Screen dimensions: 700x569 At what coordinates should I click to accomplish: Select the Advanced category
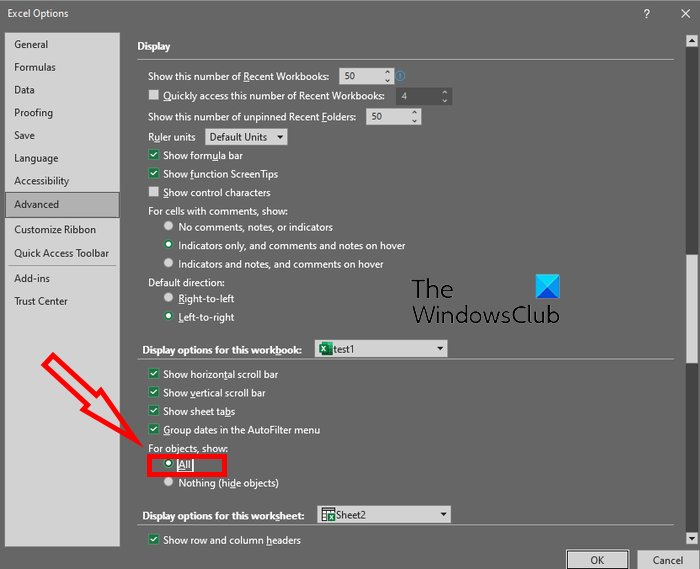tap(62, 205)
